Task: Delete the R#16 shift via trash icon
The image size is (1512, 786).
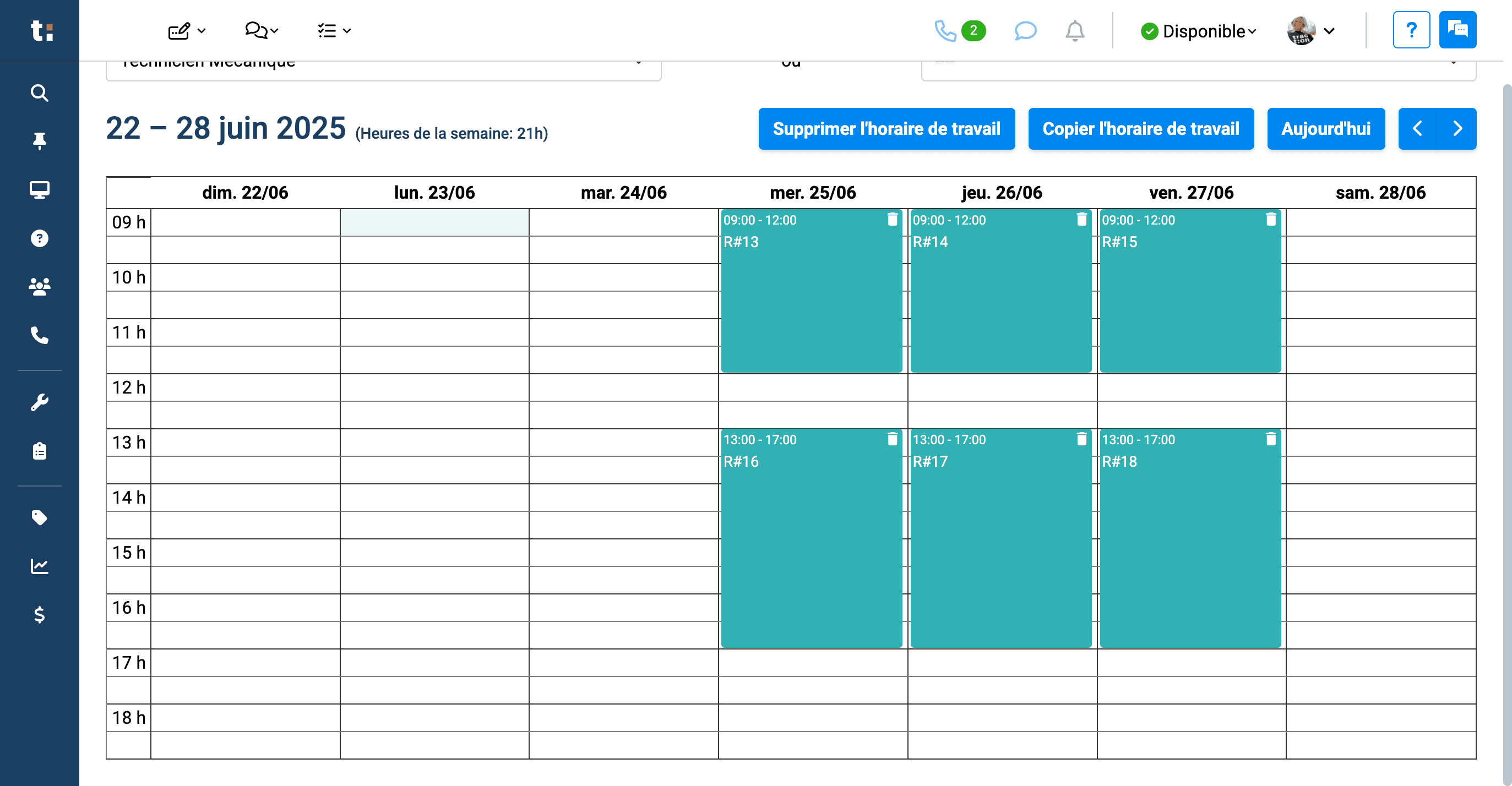Action: pyautogui.click(x=892, y=439)
